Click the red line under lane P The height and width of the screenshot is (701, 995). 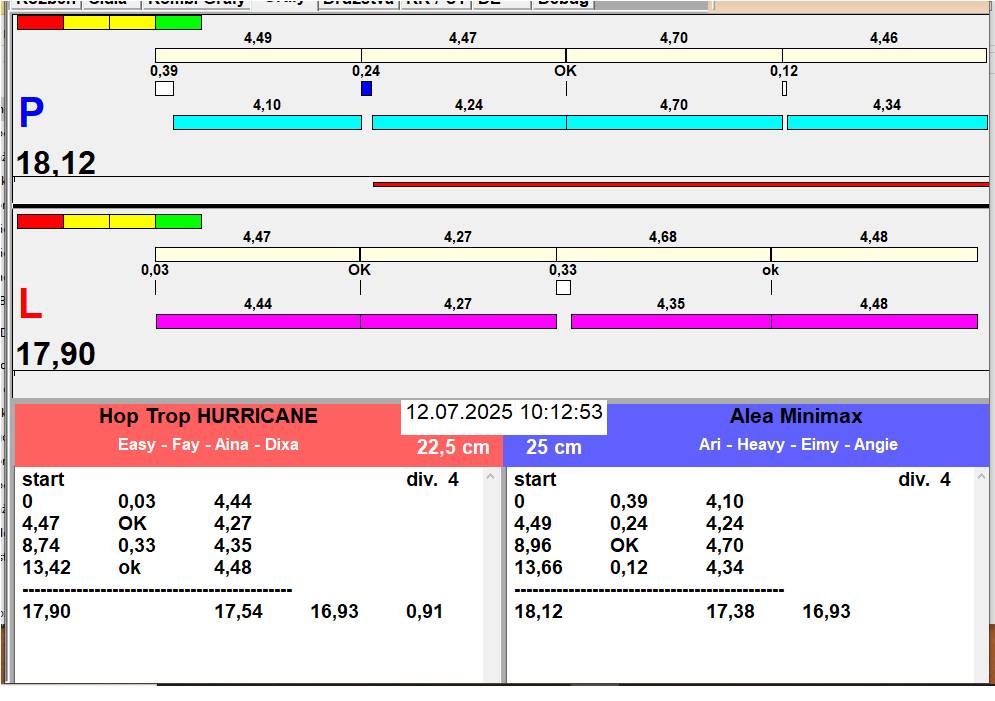pyautogui.click(x=681, y=185)
